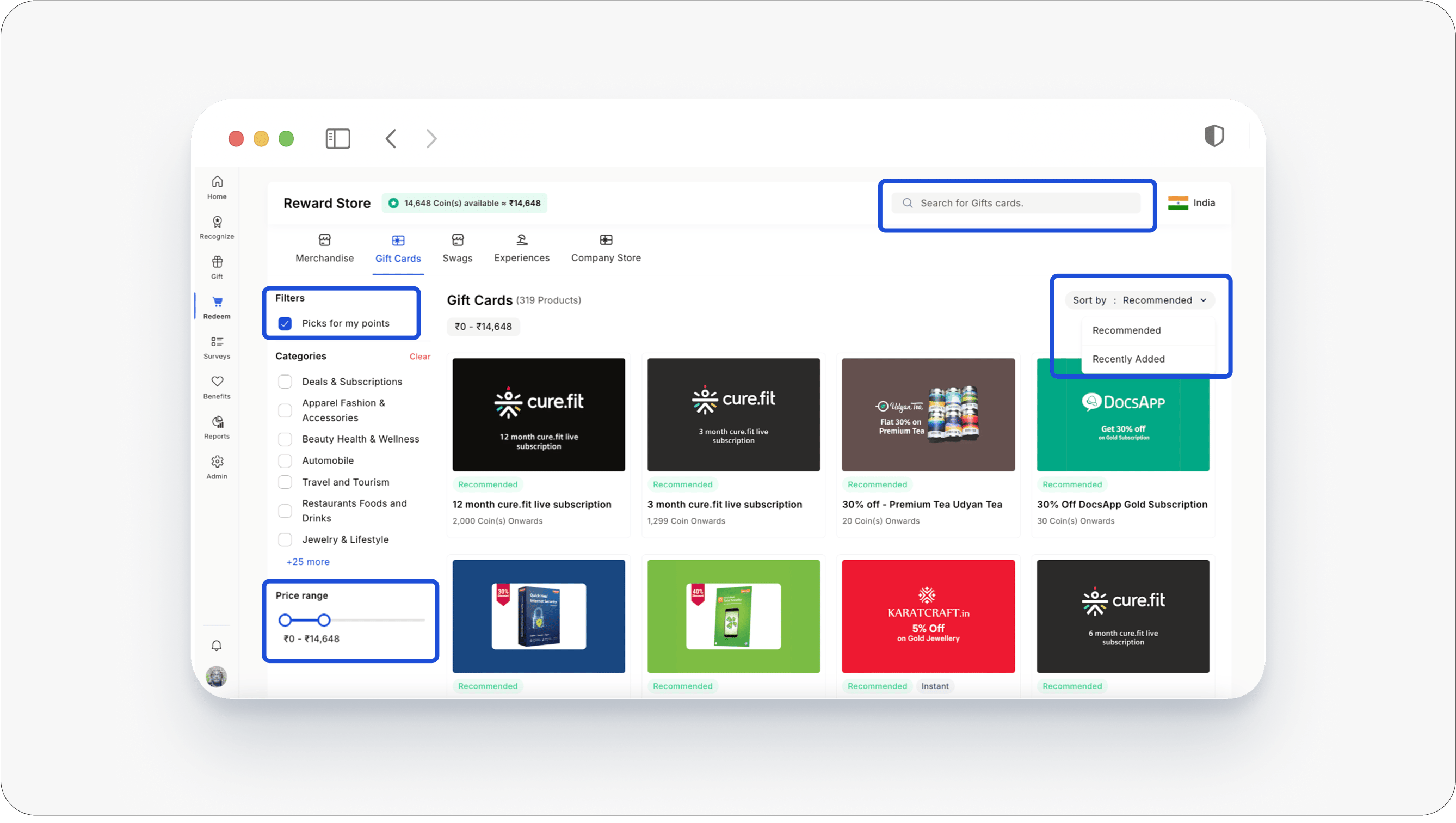This screenshot has height=823, width=1456.
Task: Check the Apparel Fashion & Accessories category
Action: coord(285,410)
